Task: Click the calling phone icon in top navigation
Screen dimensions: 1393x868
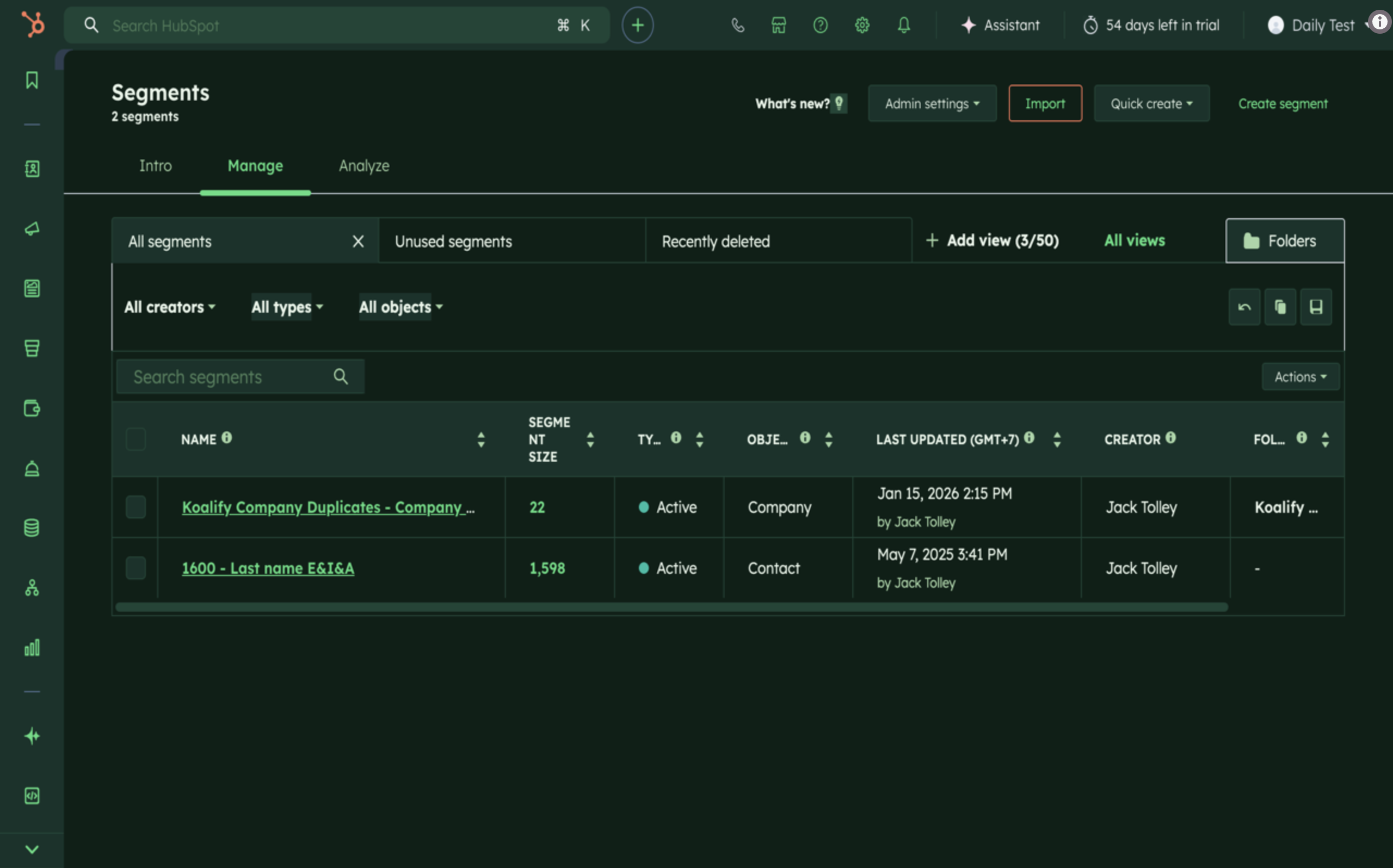Action: pos(737,24)
